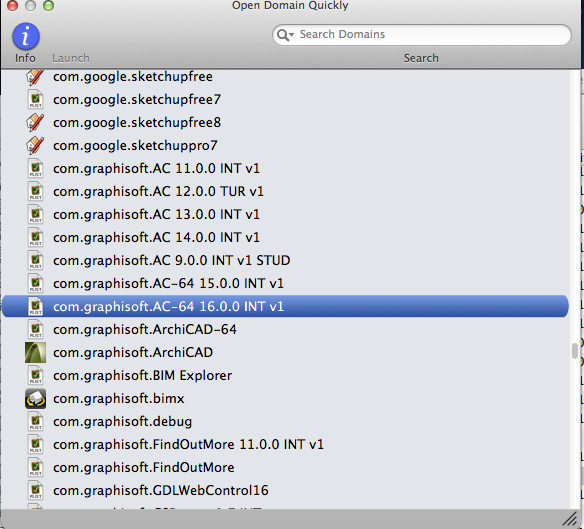Click plist icon beside com.google.sketchupfree7
Viewport: 584px width, 529px height.
36,100
